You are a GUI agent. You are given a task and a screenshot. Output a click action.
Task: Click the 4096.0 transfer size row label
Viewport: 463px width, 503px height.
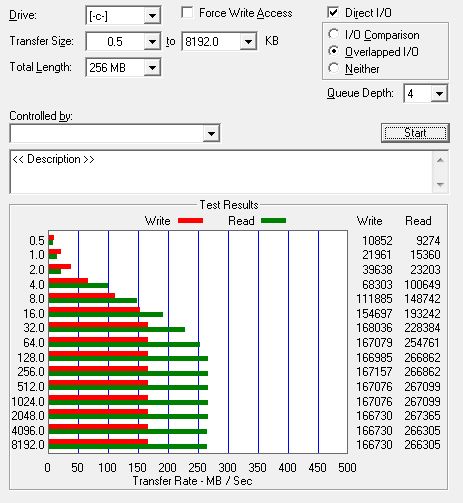(x=28, y=431)
